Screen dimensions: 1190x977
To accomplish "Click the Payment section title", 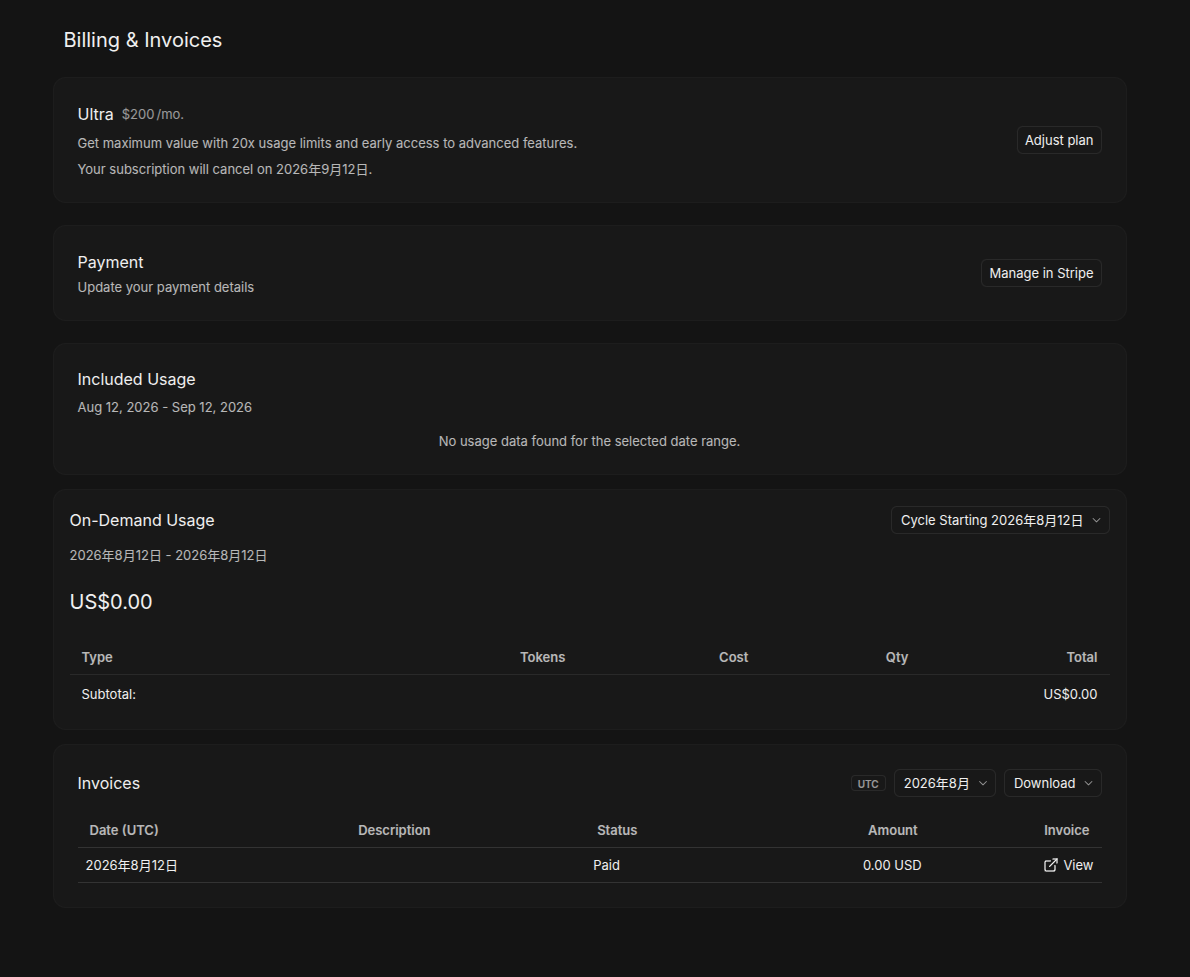I will click(110, 263).
